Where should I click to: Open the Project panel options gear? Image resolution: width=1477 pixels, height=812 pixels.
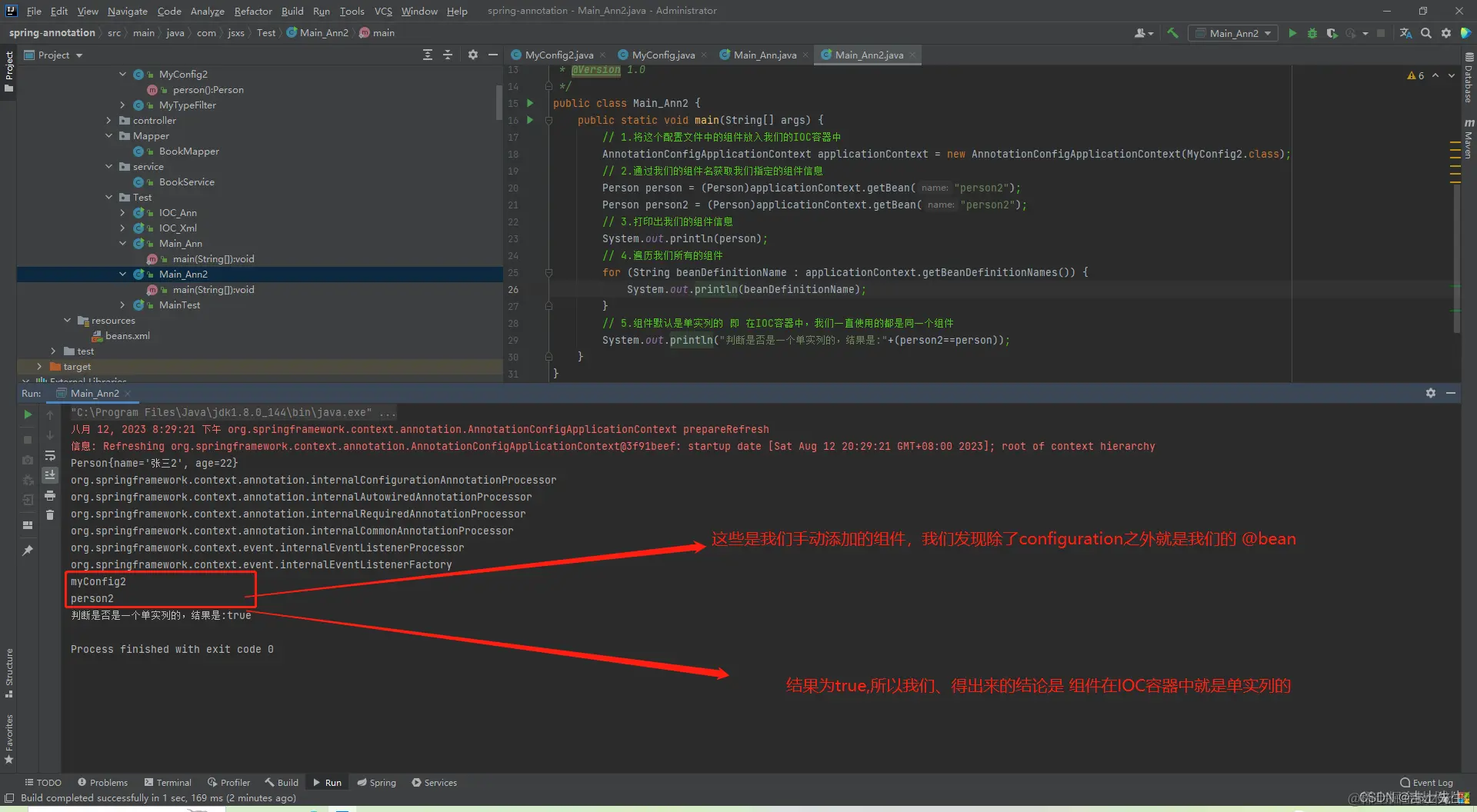click(473, 55)
